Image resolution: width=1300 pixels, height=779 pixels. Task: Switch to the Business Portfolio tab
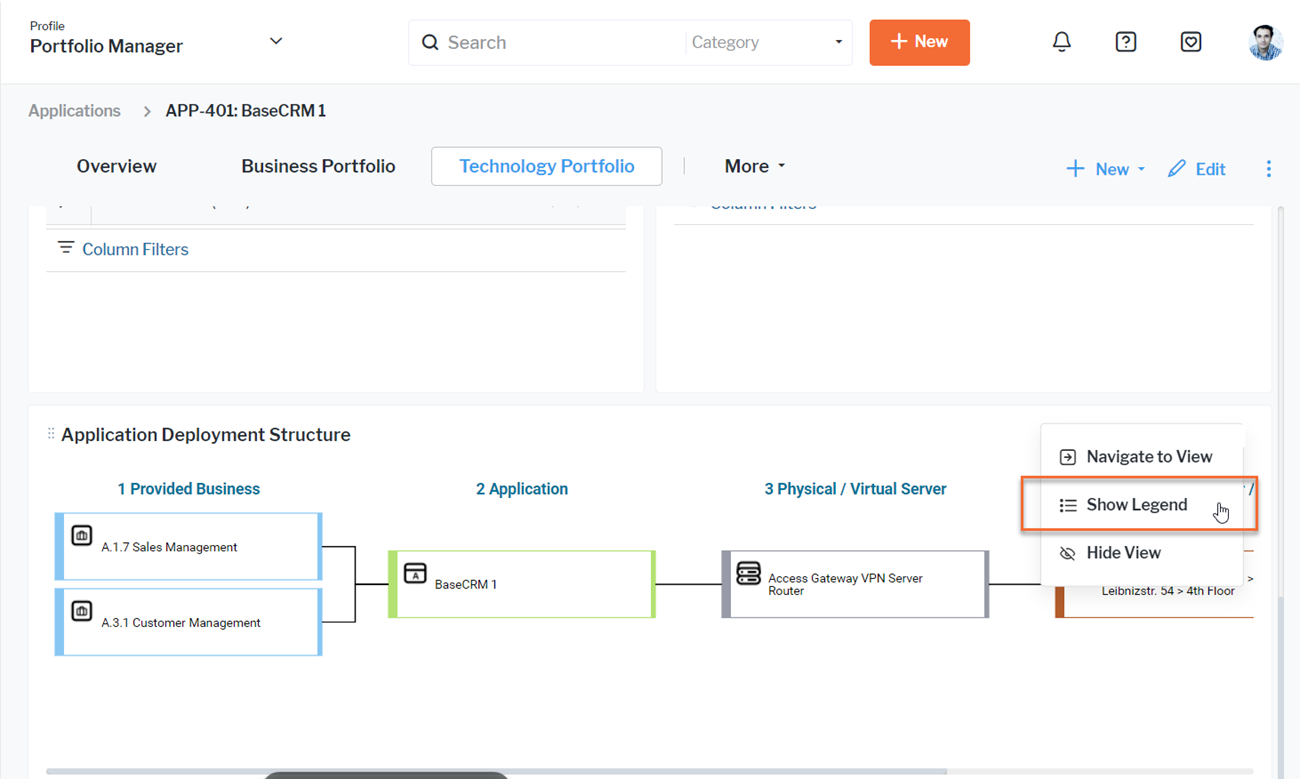coord(318,166)
